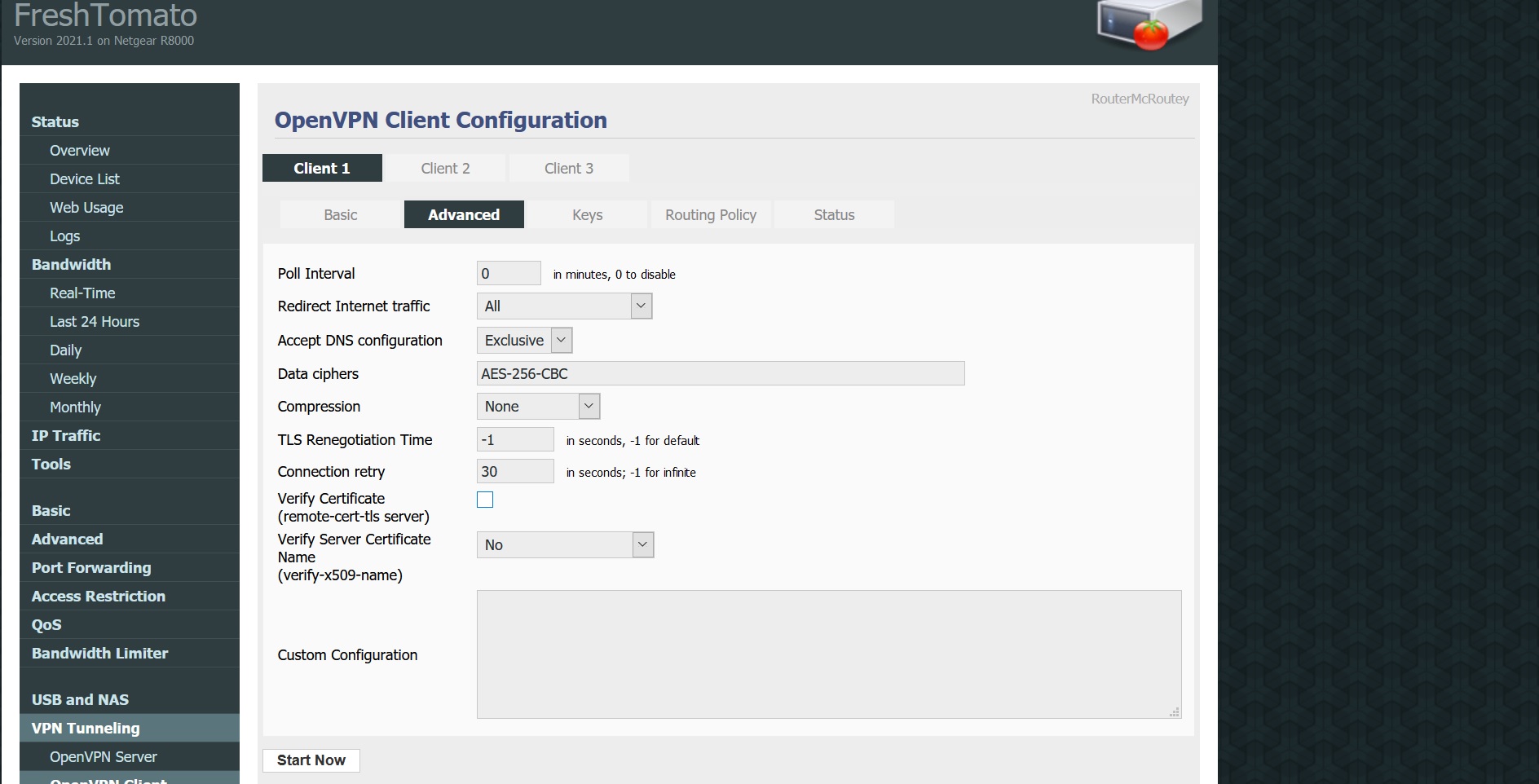Switch to the Client 1 tab
The height and width of the screenshot is (784, 1539).
pyautogui.click(x=322, y=168)
